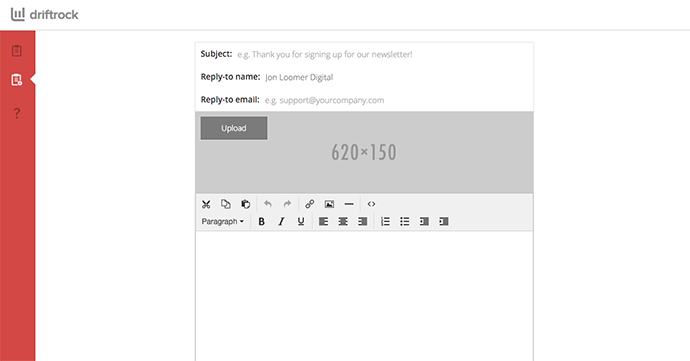Redo last edit
This screenshot has width=690, height=361.
[287, 204]
